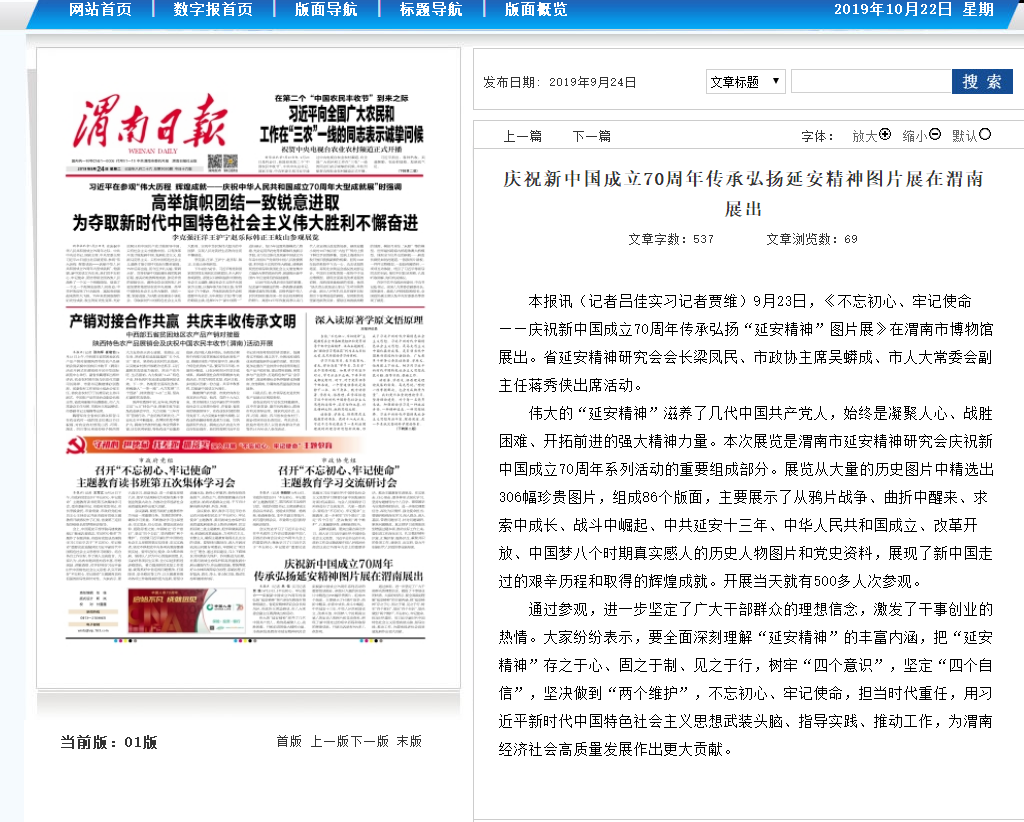
Task: Open headline 高举旗帜团结一致锐意进取 on the newspaper page
Action: (246, 203)
